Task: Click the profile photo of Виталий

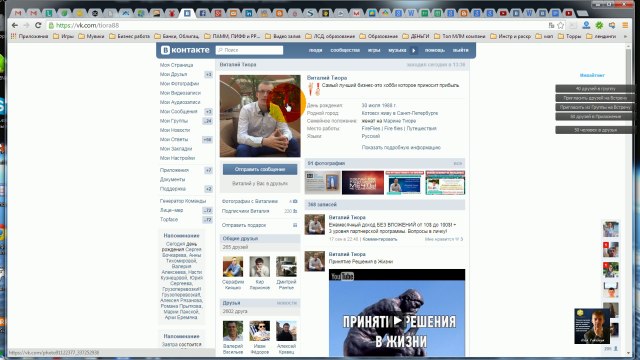Action: click(x=260, y=116)
